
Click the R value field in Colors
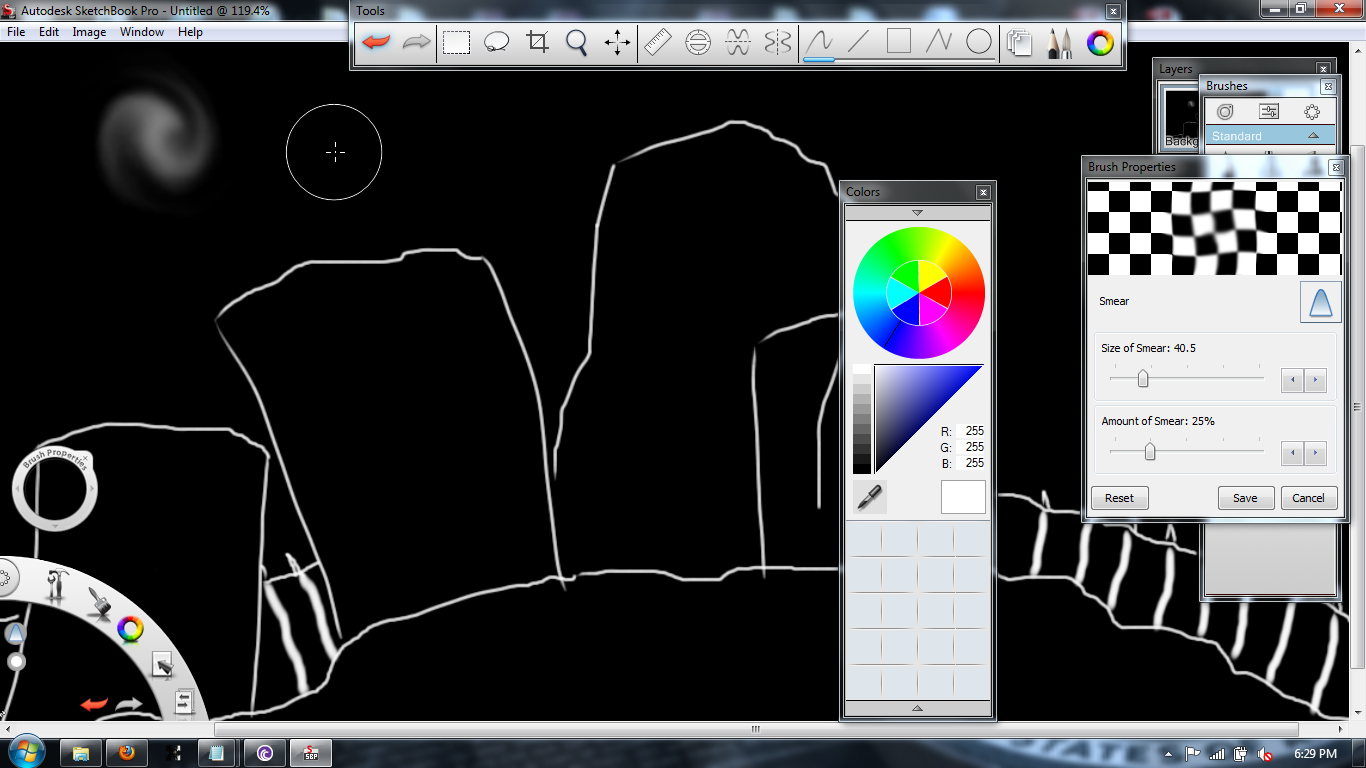click(971, 431)
